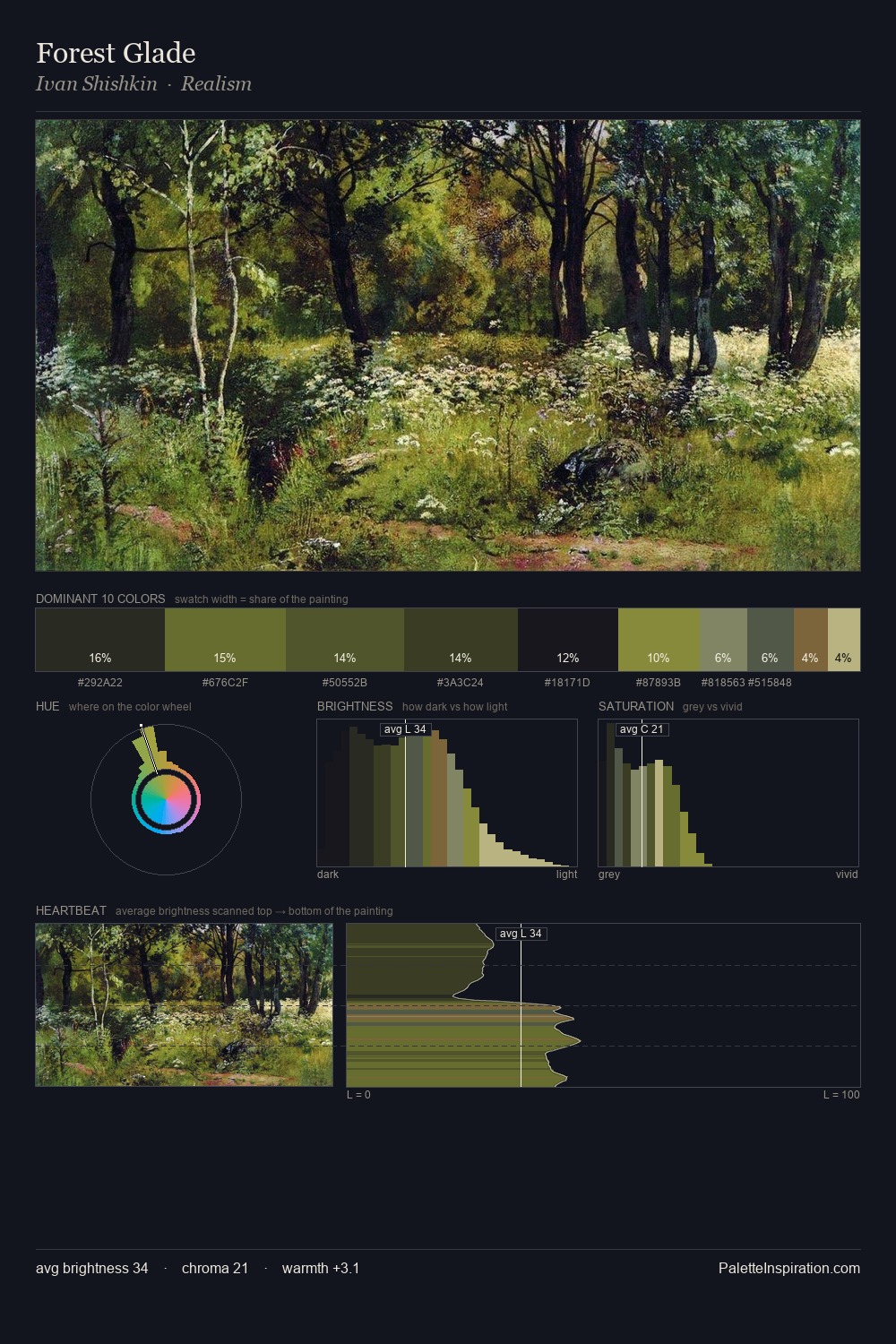Click 'avg brightness 34' in the footer

[x=92, y=1269]
